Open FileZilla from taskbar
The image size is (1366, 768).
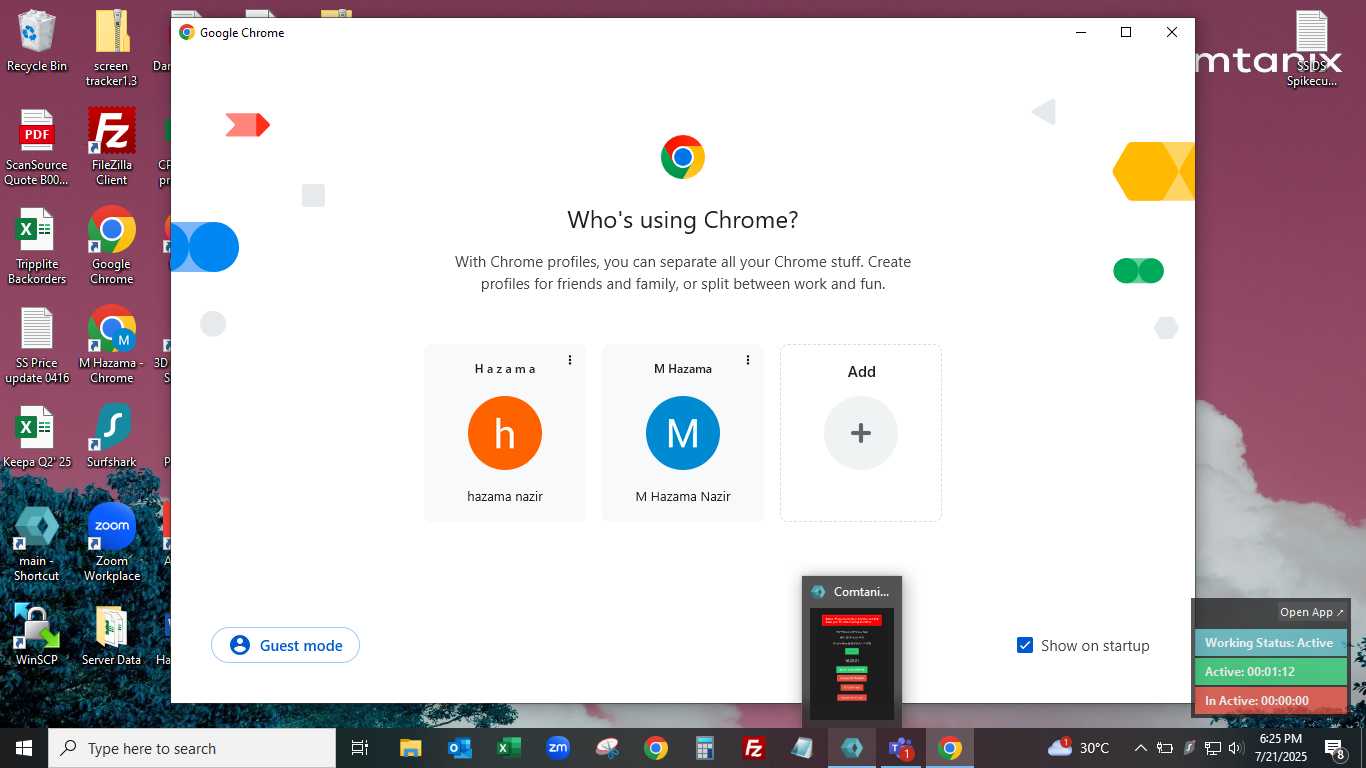coord(754,748)
